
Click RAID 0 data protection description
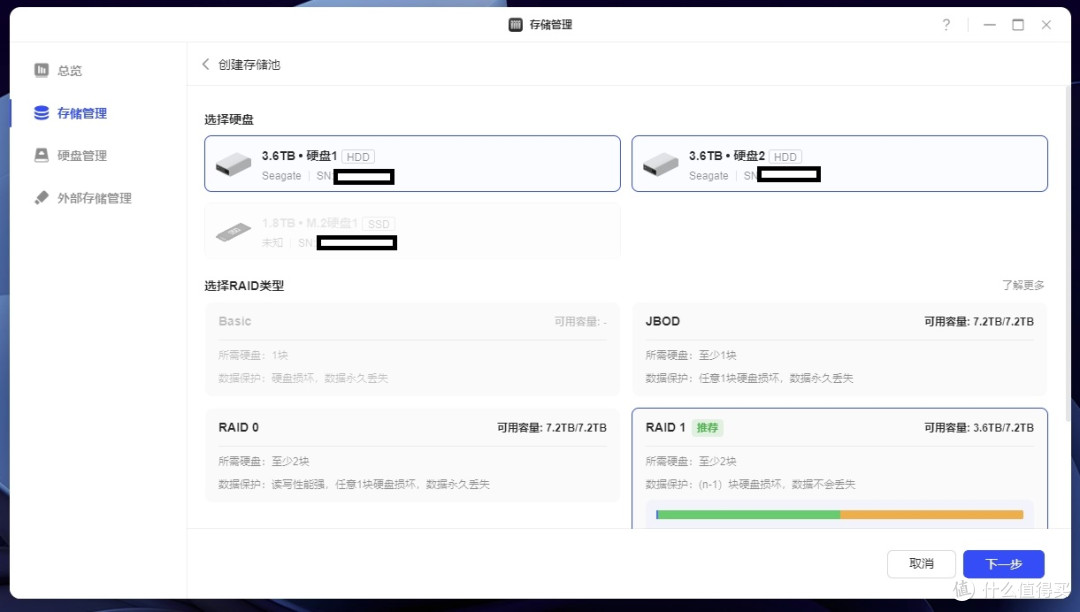(354, 484)
